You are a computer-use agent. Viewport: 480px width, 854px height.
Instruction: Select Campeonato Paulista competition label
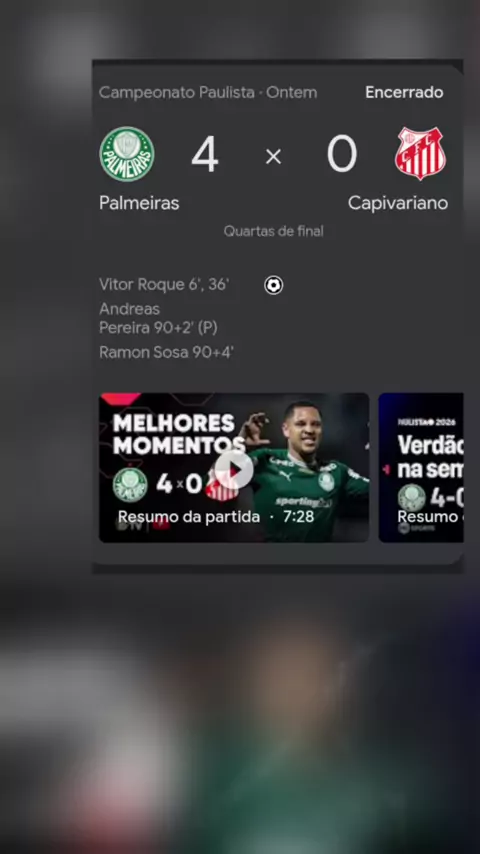[177, 93]
